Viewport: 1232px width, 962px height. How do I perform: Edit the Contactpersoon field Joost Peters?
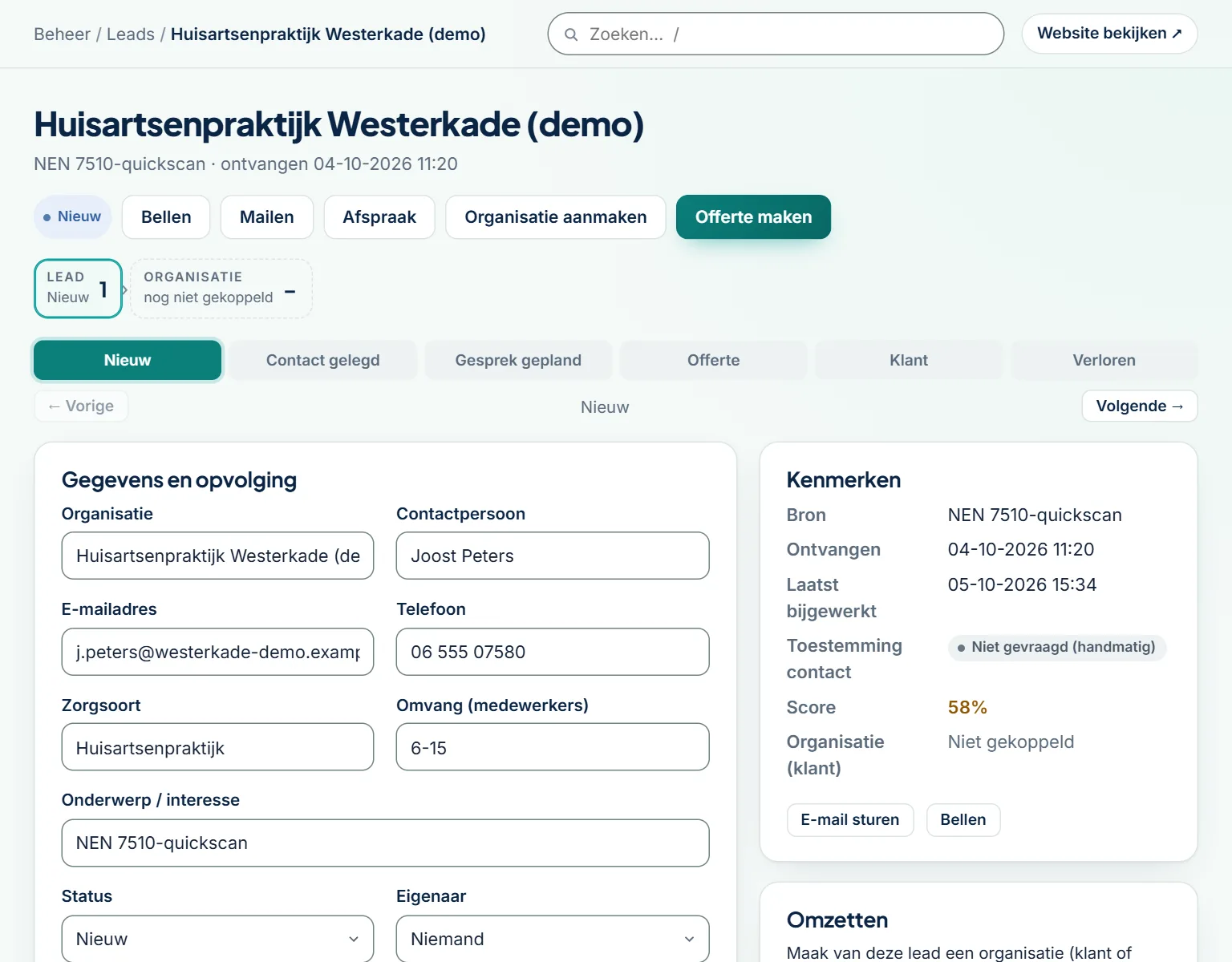pyautogui.click(x=553, y=556)
